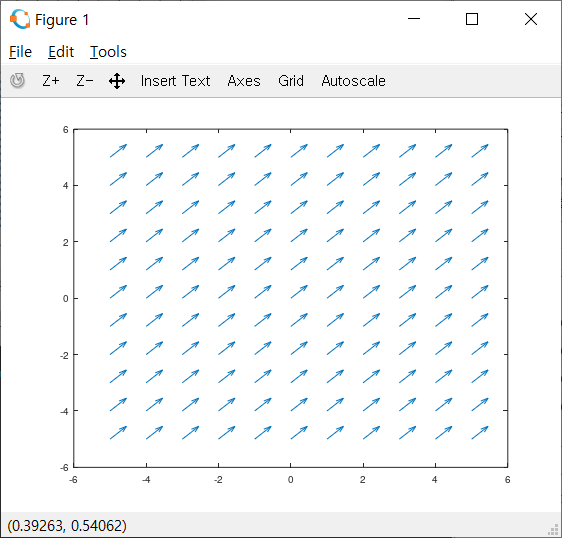
Task: Open the Tools menu
Action: [x=108, y=52]
